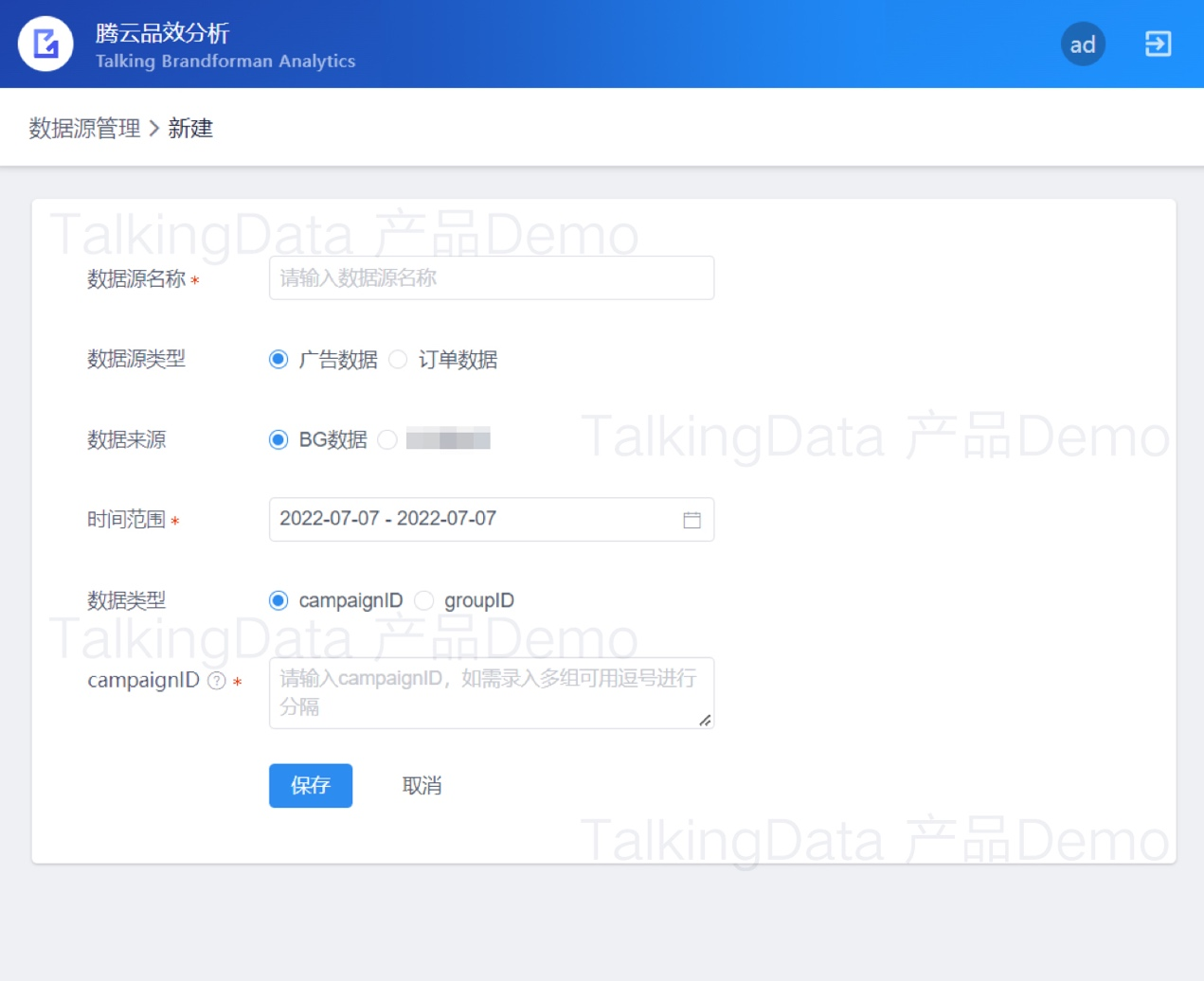Viewport: 1204px width, 981px height.
Task: Select the 订单数据 radio button
Action: [398, 360]
